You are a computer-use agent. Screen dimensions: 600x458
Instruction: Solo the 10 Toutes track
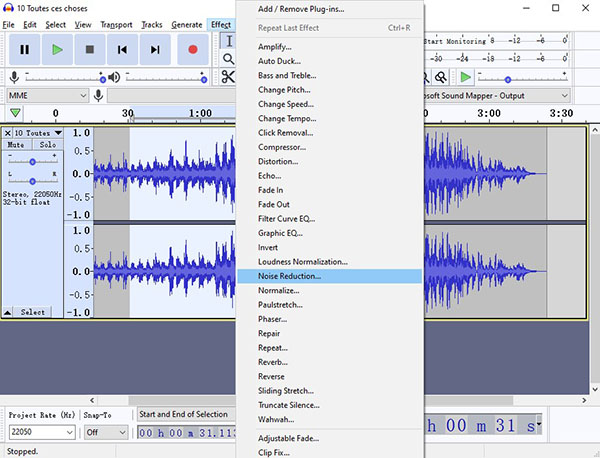pyautogui.click(x=47, y=145)
